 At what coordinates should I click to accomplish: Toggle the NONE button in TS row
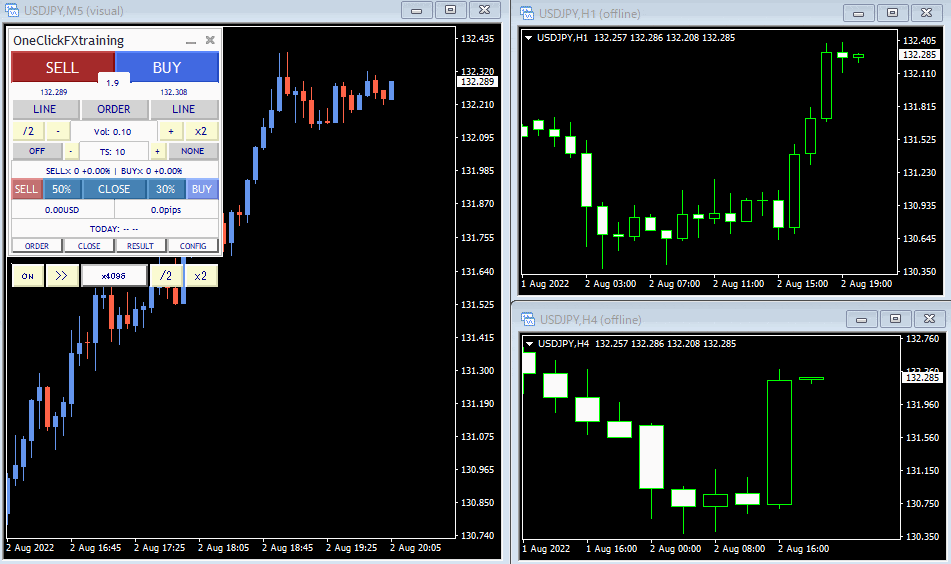pos(193,151)
